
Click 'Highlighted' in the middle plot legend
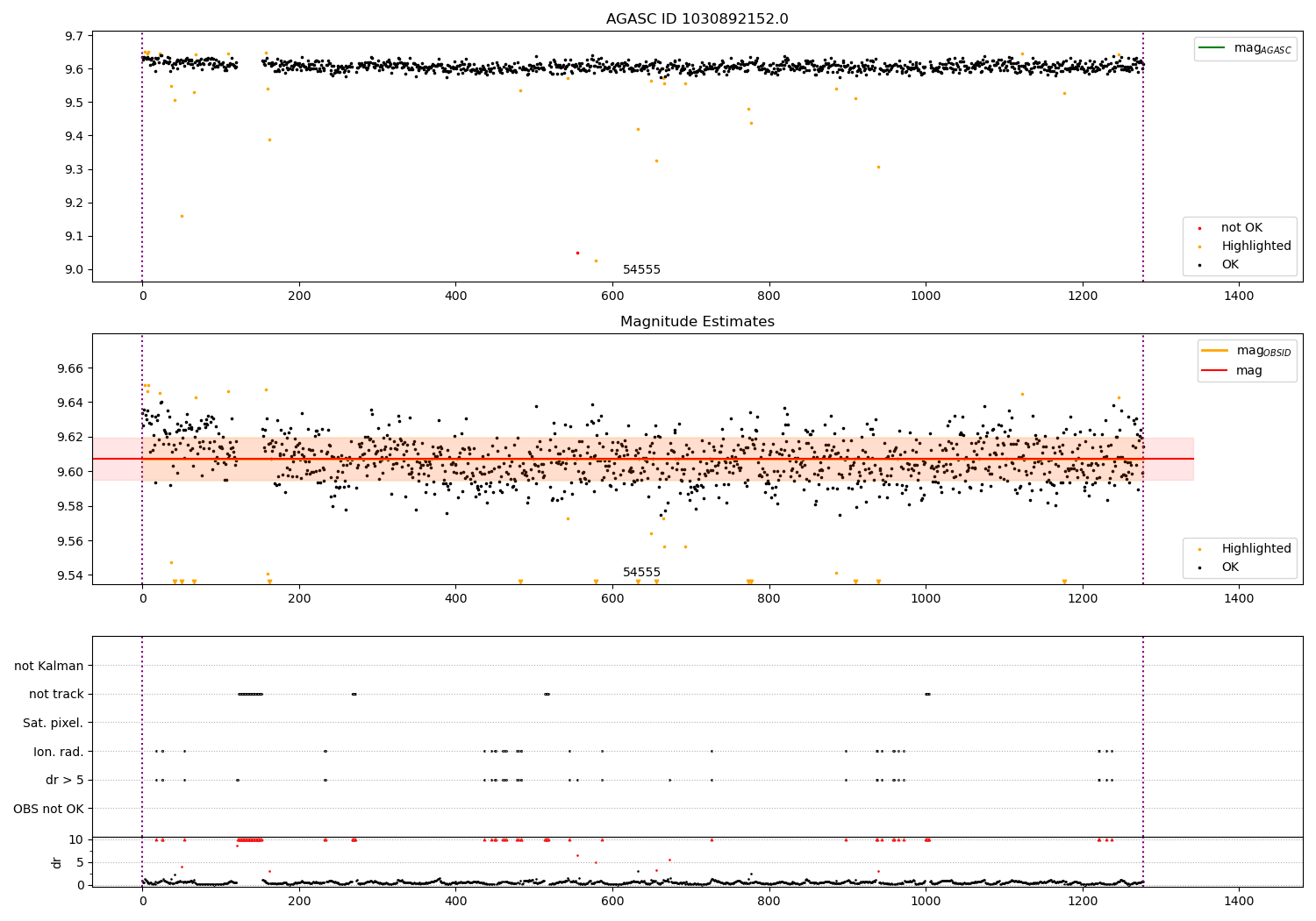(1246, 549)
